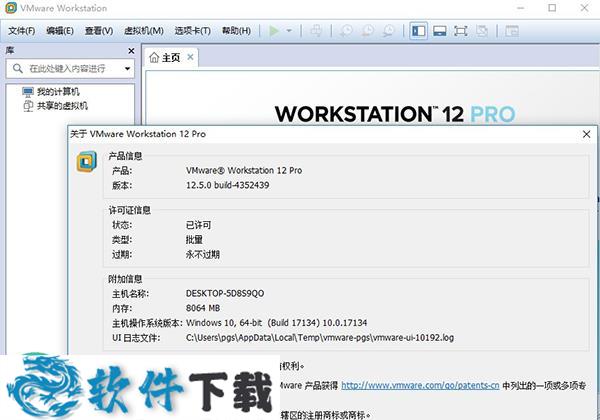Click the 我的计算机 monitor icon
The height and width of the screenshot is (420, 600).
pyautogui.click(x=28, y=92)
